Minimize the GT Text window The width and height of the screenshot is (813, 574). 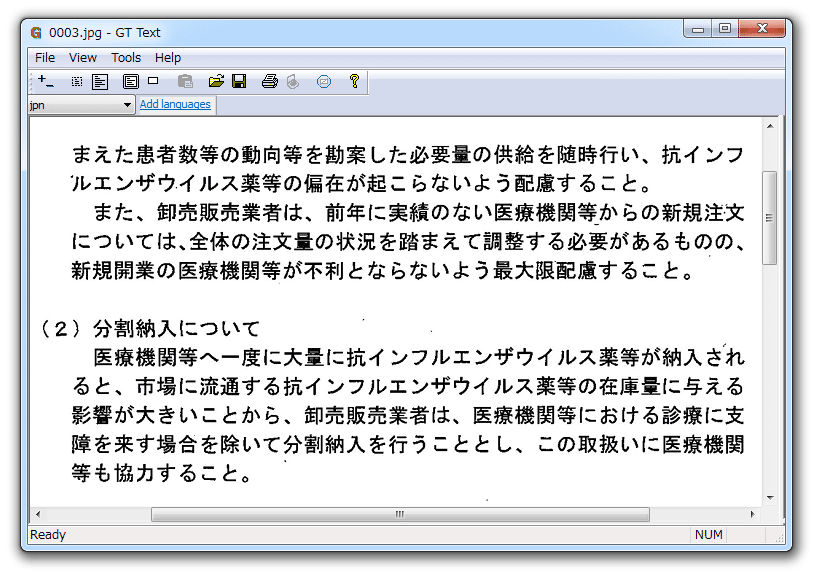coord(698,29)
